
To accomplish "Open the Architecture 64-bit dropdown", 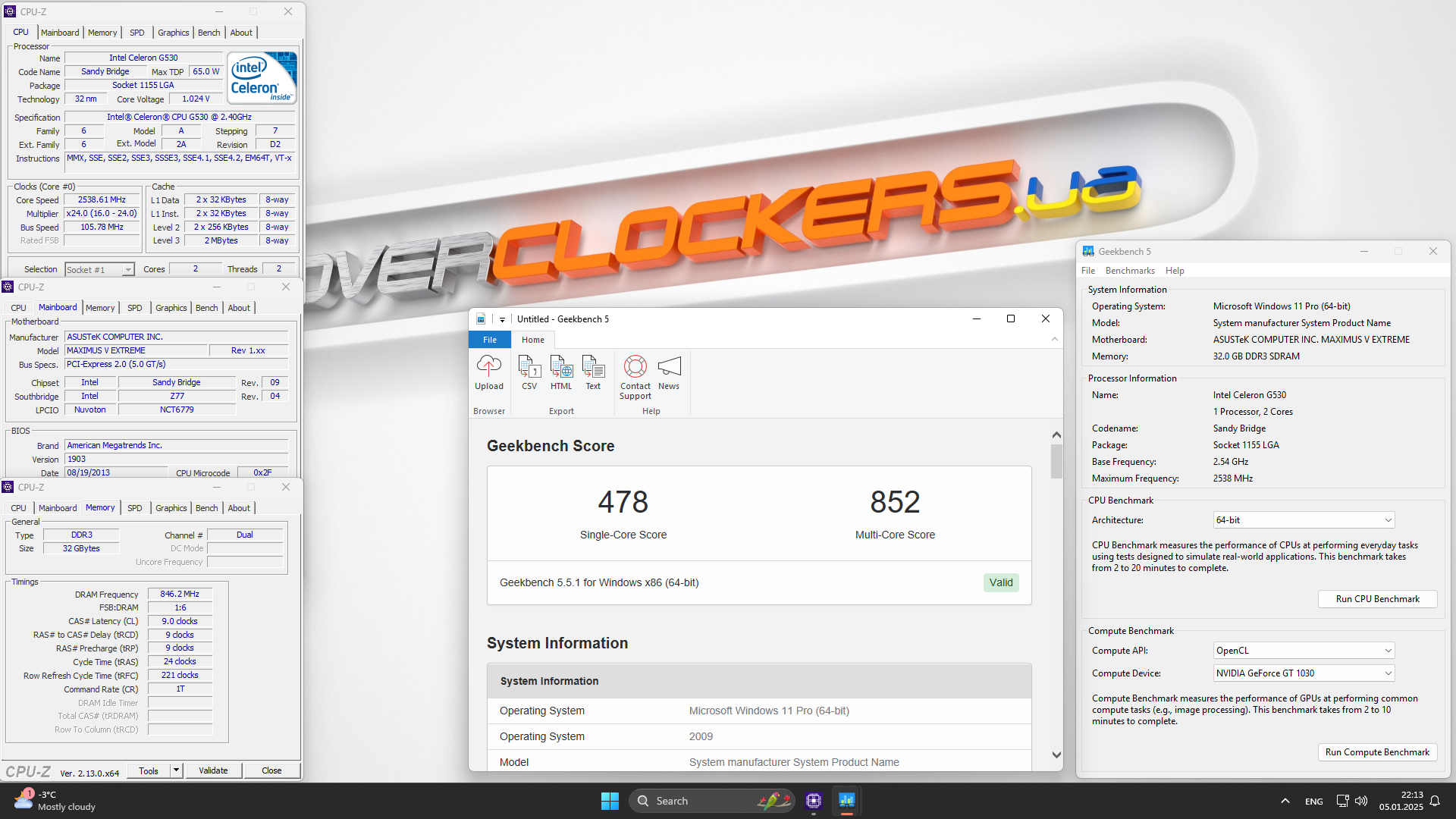I will click(1304, 520).
